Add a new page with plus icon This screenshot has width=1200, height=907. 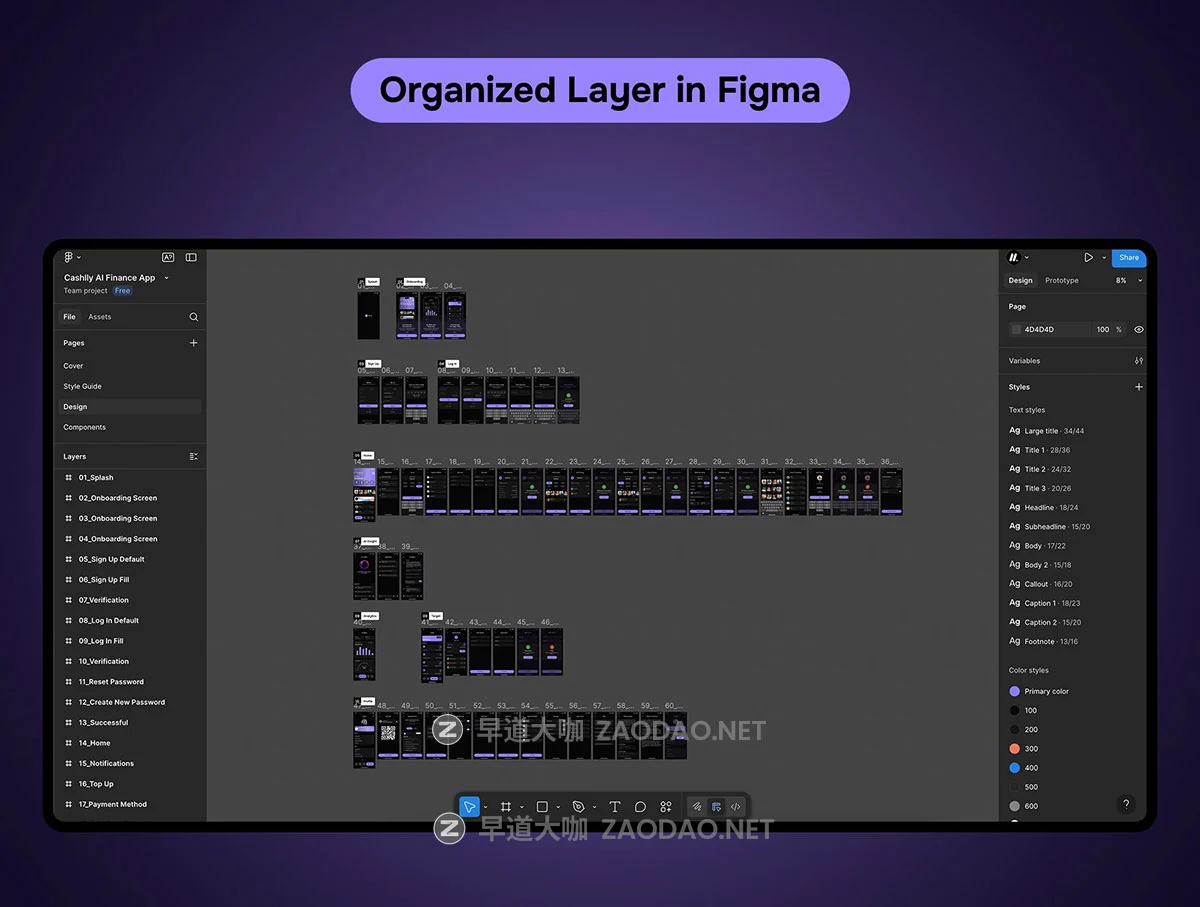point(194,343)
